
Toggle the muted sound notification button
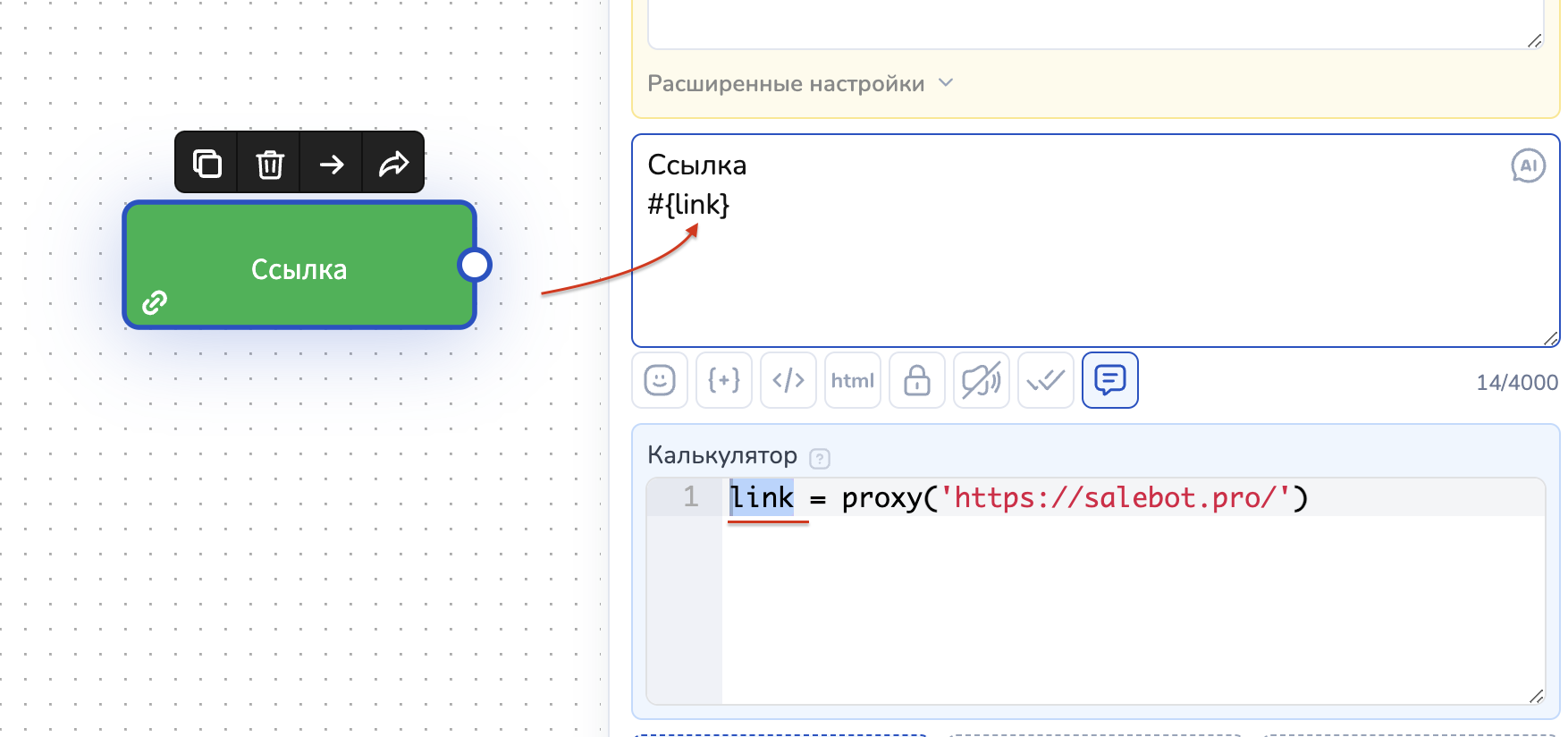coord(982,380)
